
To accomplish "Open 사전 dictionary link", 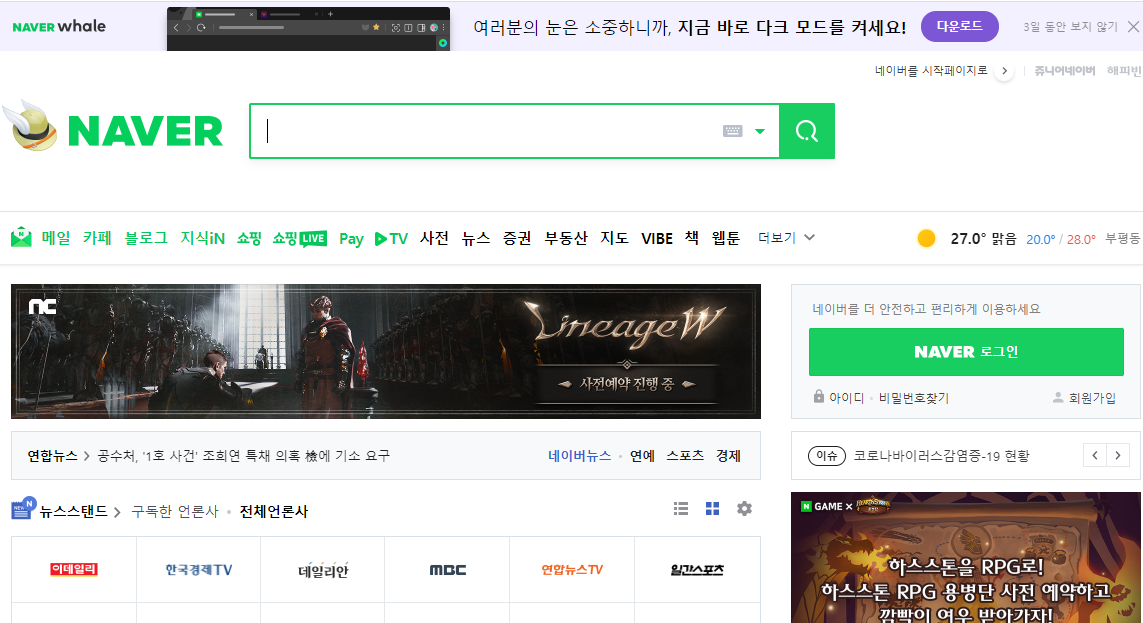I will pos(434,238).
